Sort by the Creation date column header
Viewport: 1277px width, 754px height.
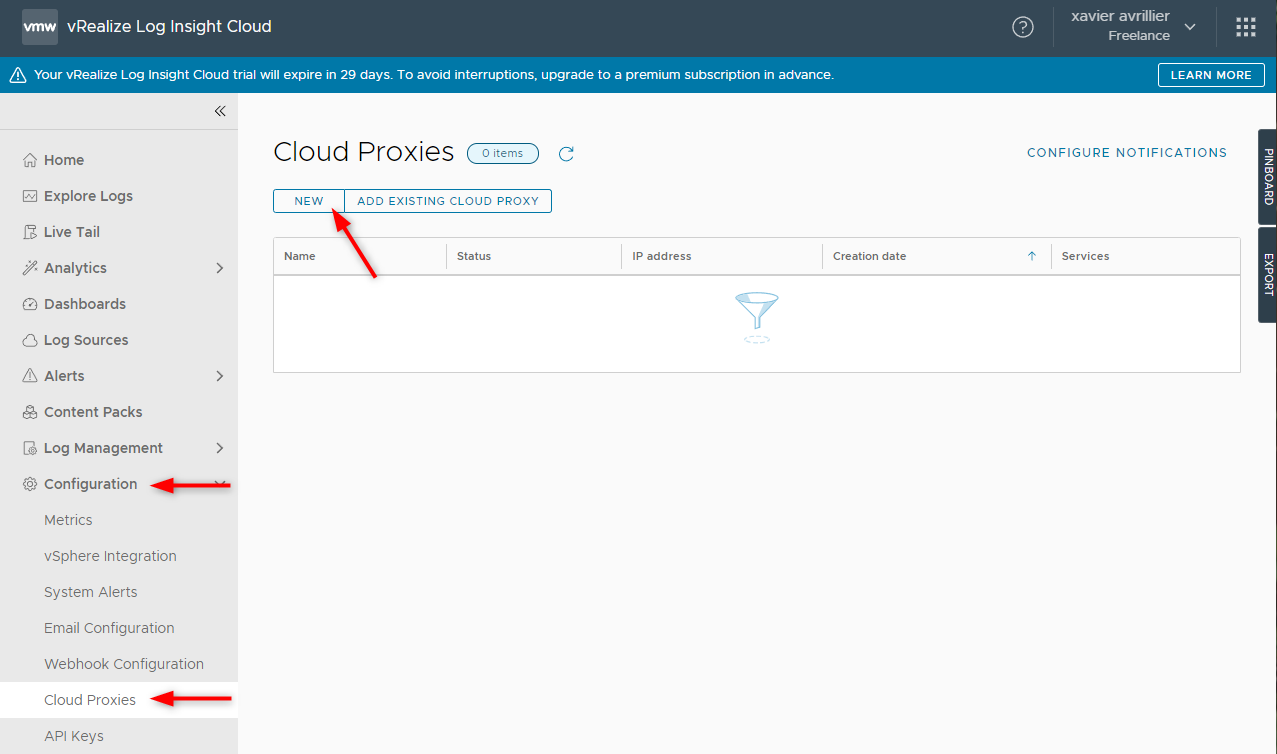(x=870, y=256)
